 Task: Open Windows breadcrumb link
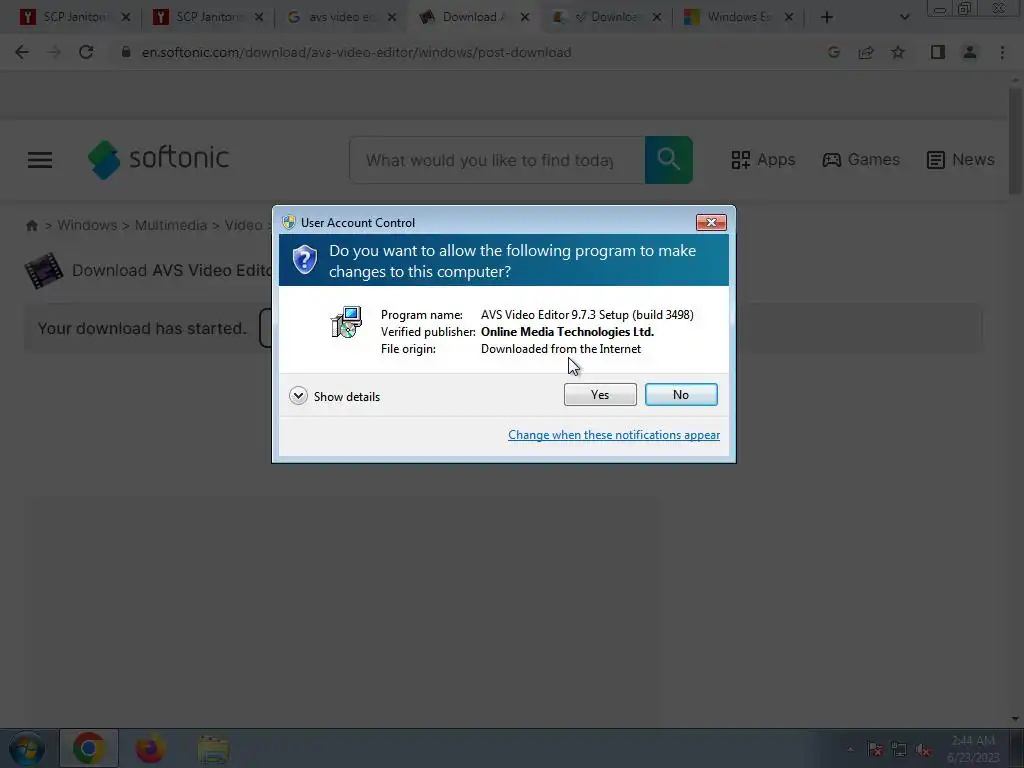(88, 225)
